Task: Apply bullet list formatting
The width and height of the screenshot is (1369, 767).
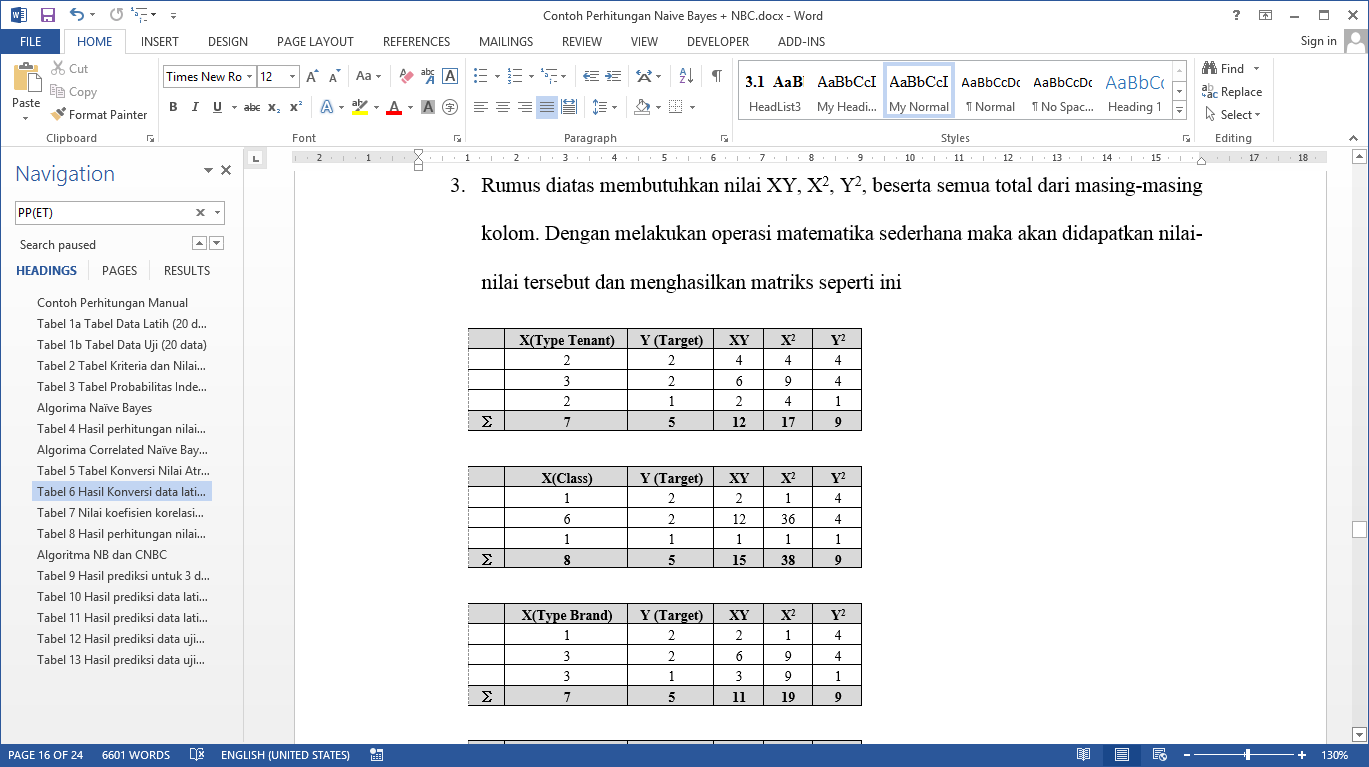Action: [x=480, y=76]
